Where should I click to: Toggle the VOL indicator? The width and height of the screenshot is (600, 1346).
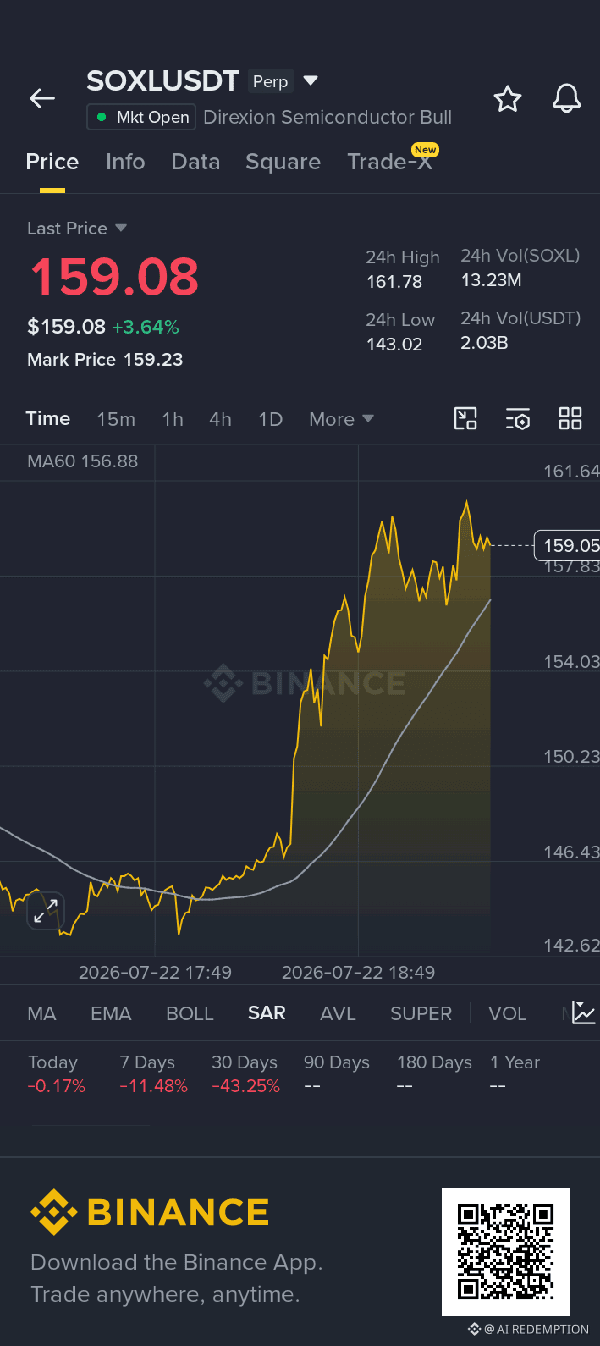[x=507, y=1013]
